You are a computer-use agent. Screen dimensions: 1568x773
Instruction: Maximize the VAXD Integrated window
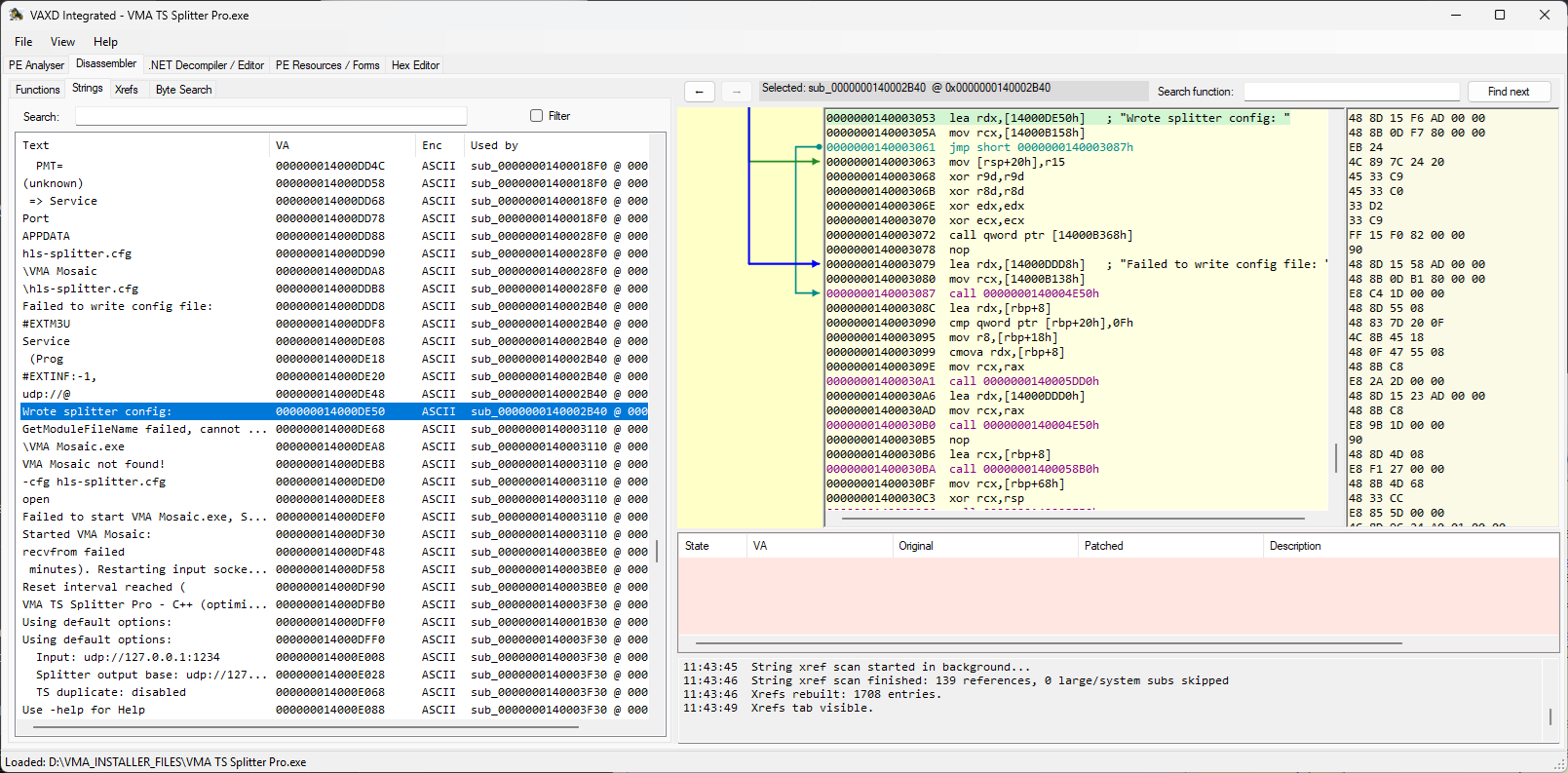(x=1500, y=15)
